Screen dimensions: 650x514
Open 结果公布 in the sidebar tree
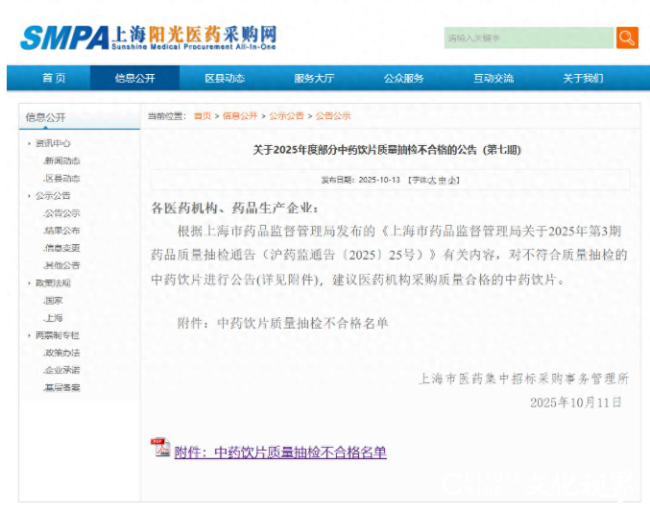tap(62, 230)
